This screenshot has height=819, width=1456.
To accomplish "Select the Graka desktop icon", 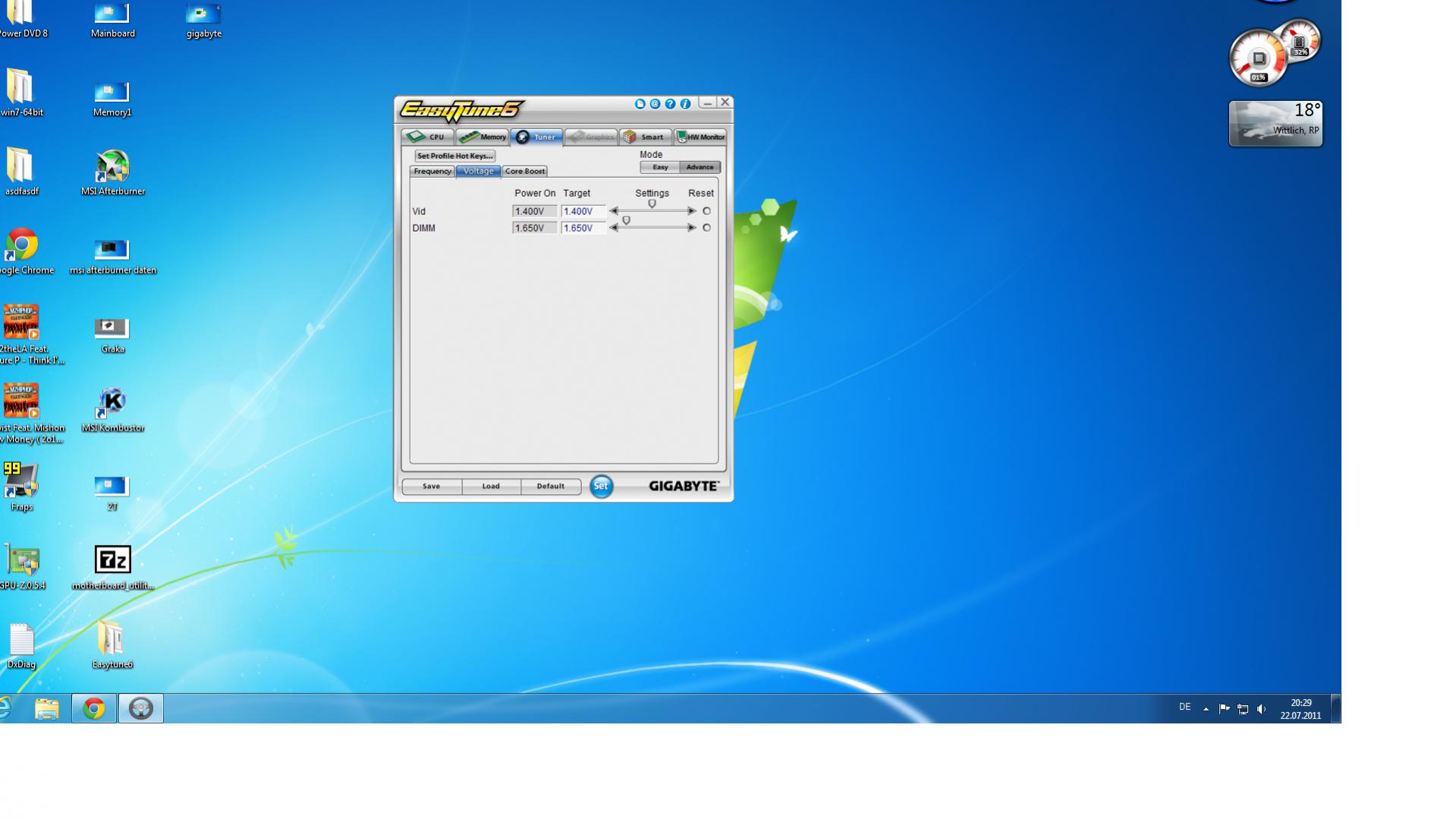I will [112, 336].
